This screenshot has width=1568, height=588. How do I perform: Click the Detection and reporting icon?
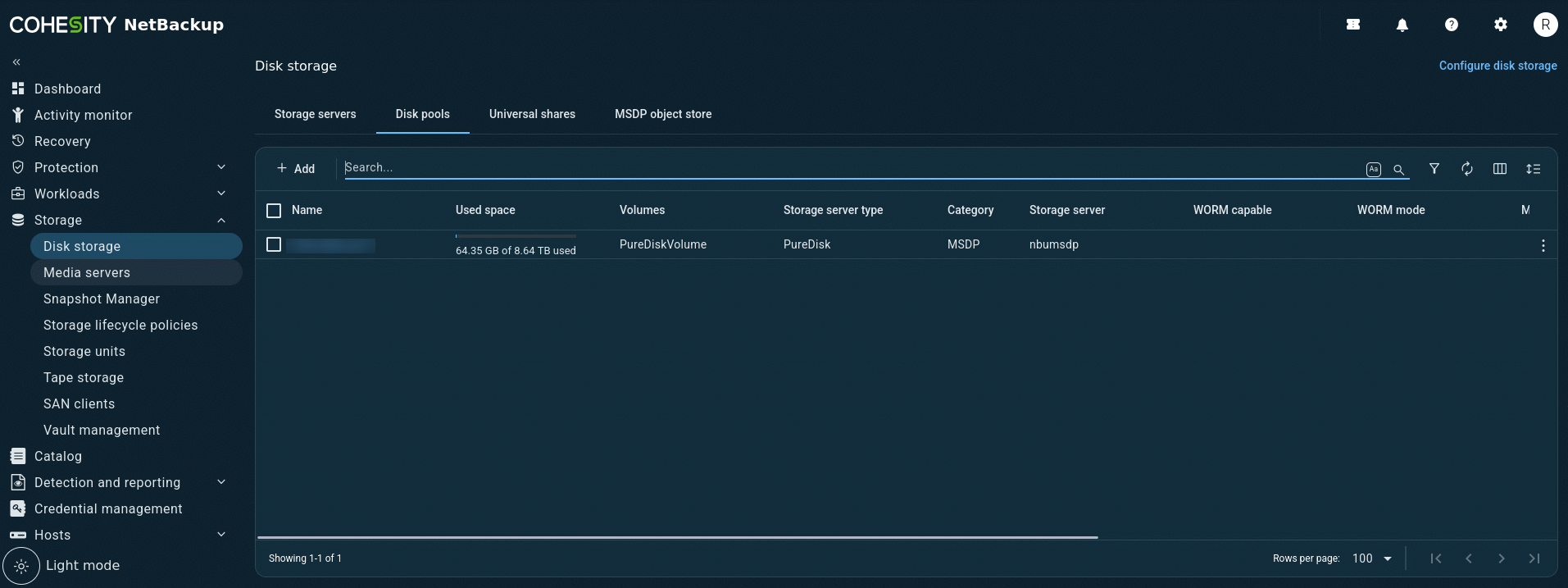click(x=18, y=482)
